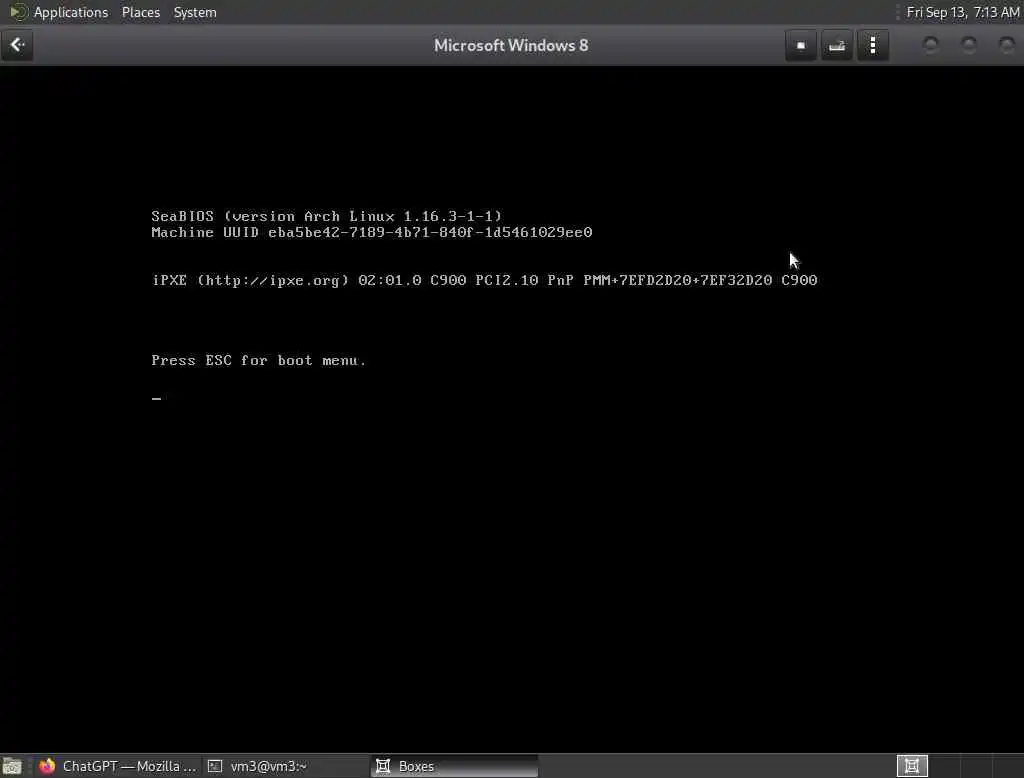Click the terminal icon in taskbar
The width and height of the screenshot is (1024, 778).
pyautogui.click(x=215, y=766)
